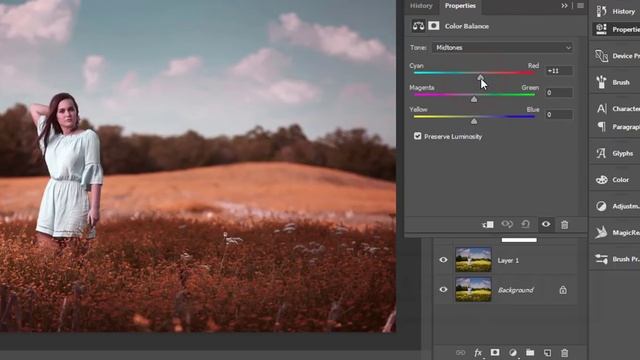Click the Background layer lock icon
This screenshot has height=360, width=640.
[563, 290]
